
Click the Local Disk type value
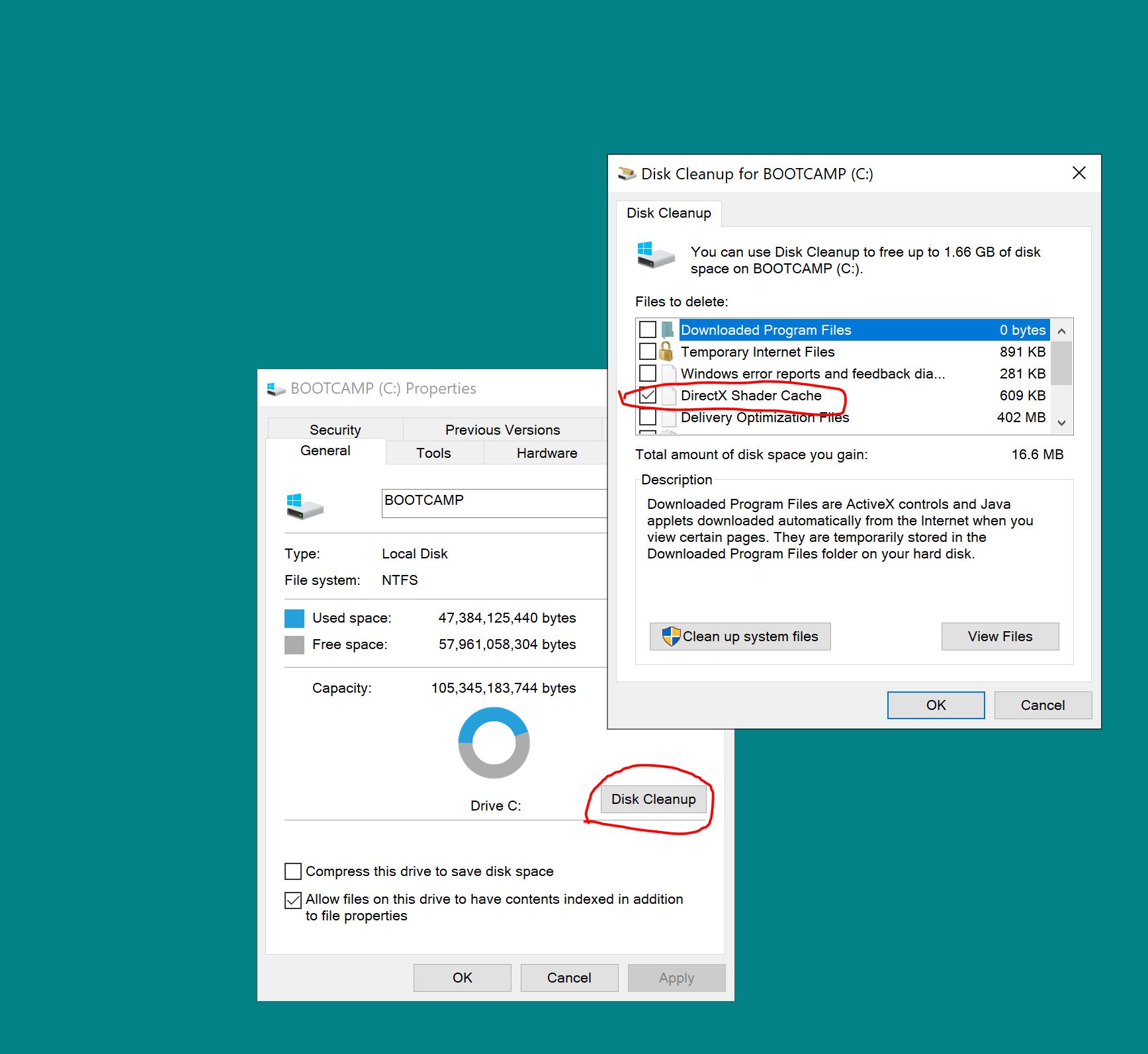tap(414, 554)
